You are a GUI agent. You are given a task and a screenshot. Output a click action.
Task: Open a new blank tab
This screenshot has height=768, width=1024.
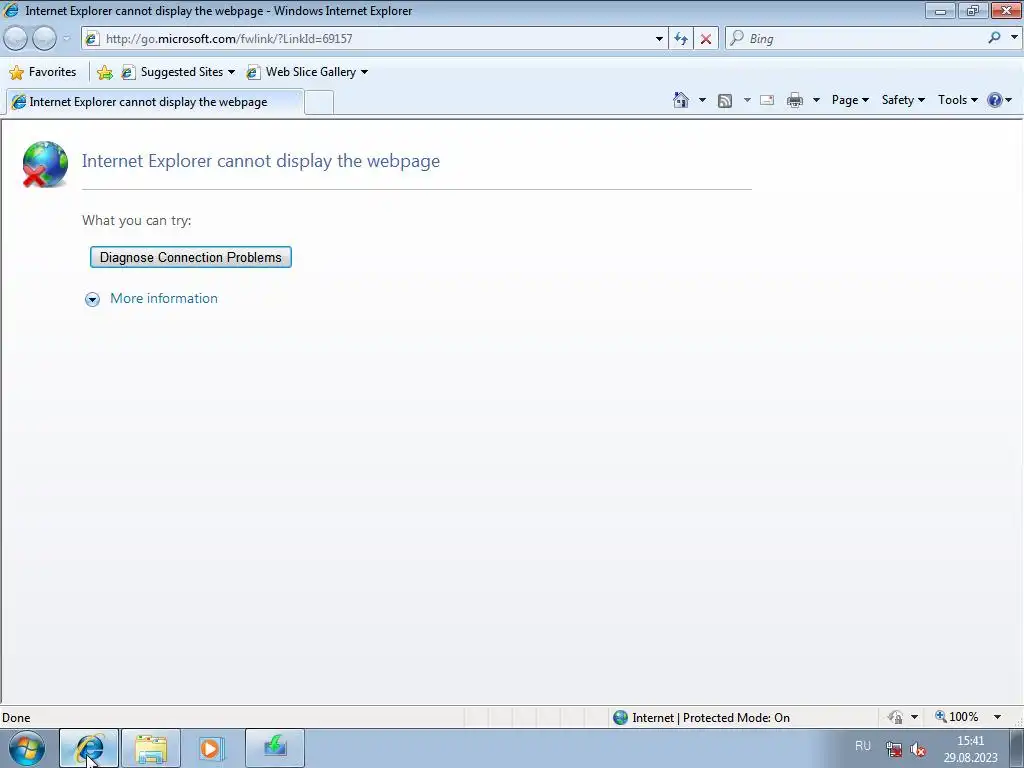319,103
